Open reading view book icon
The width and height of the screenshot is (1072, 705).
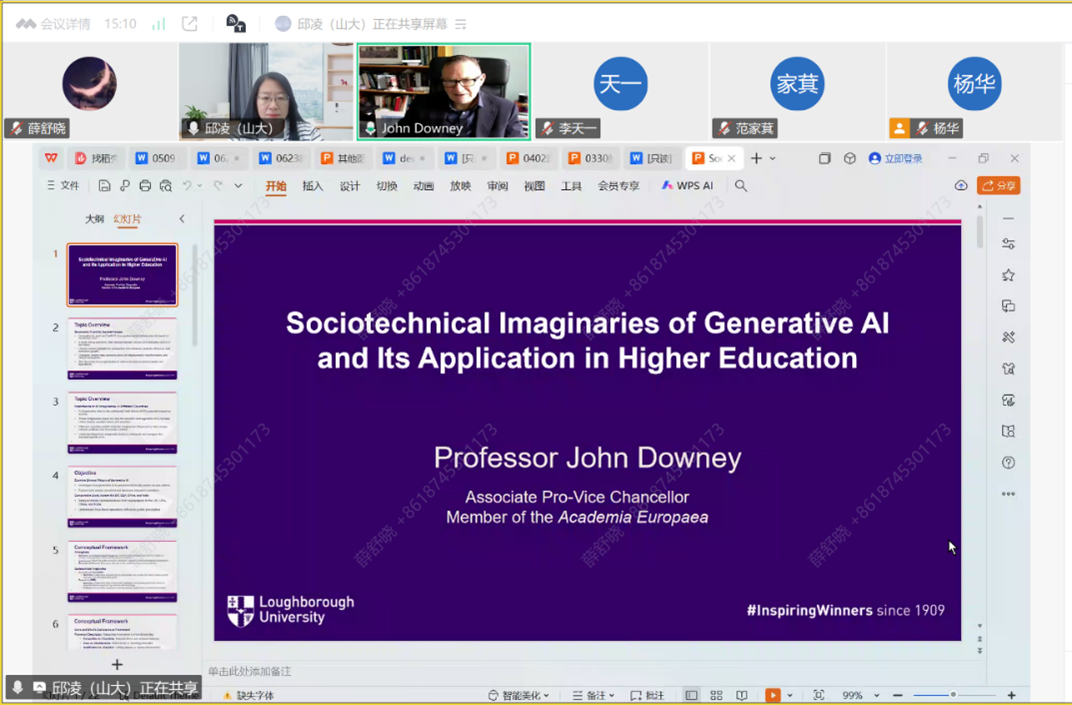(741, 695)
